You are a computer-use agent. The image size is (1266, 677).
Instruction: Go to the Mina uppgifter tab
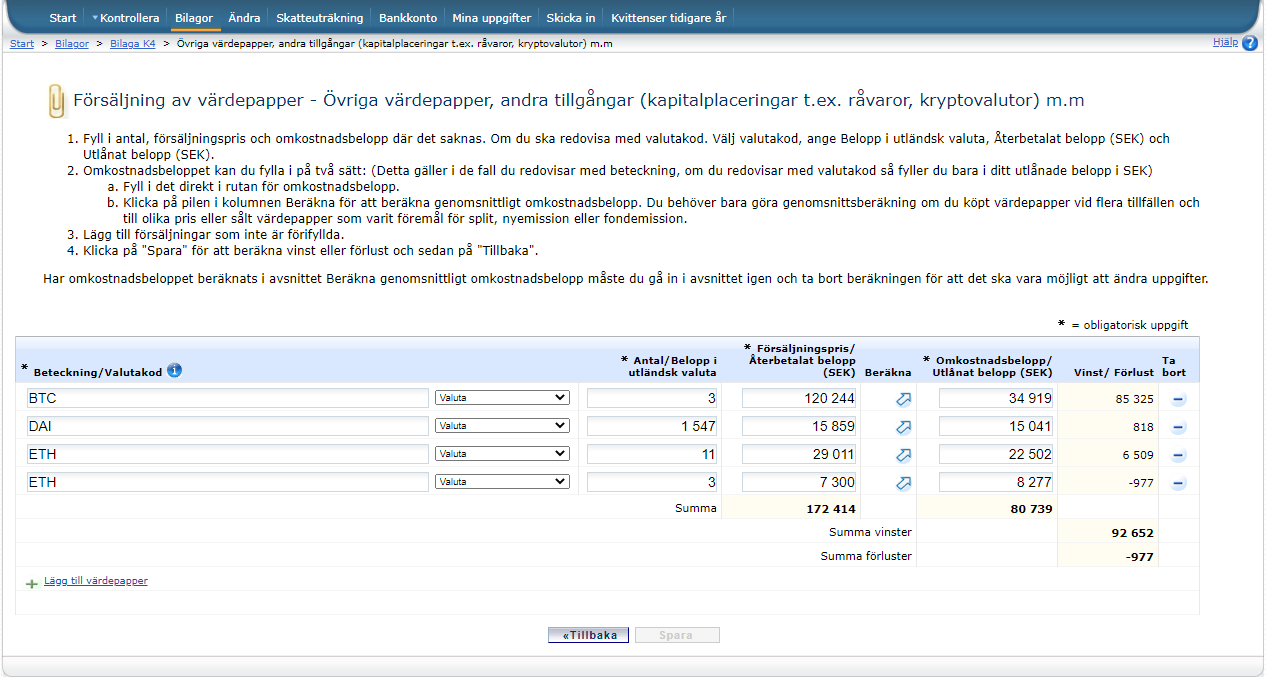(x=491, y=18)
